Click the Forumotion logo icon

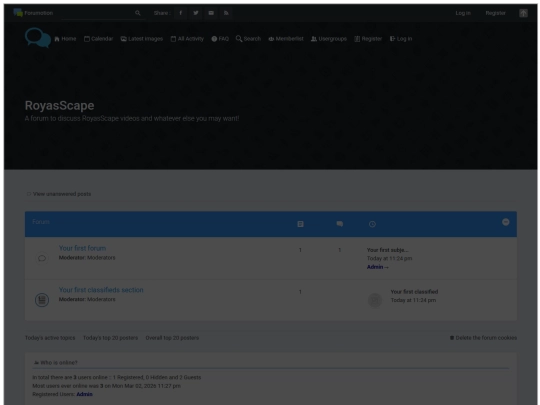click(18, 13)
